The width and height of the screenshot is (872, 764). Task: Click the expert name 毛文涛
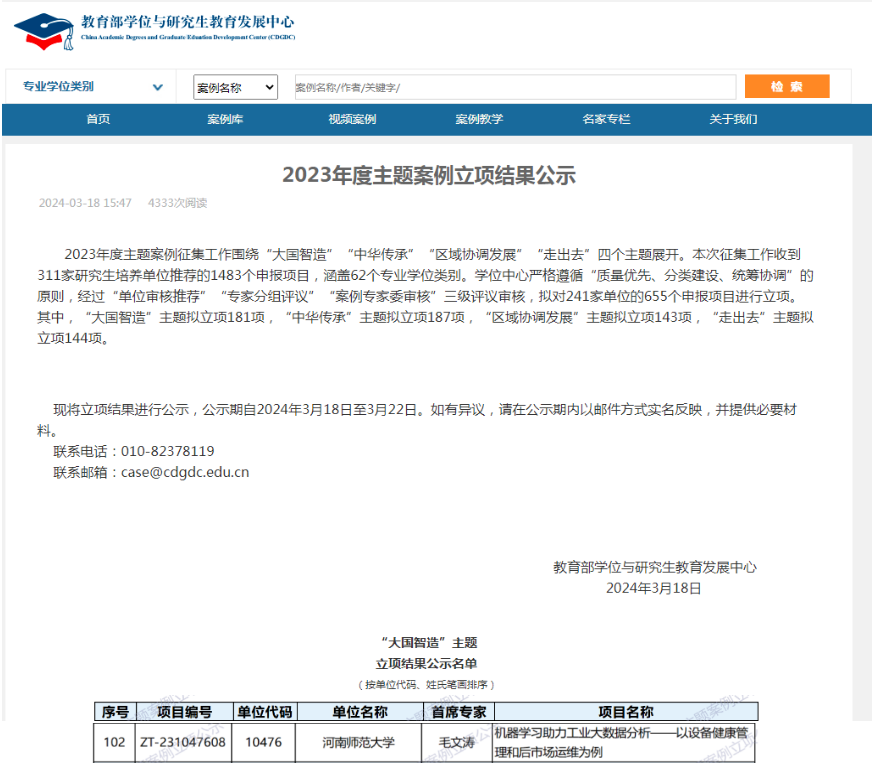click(x=457, y=742)
